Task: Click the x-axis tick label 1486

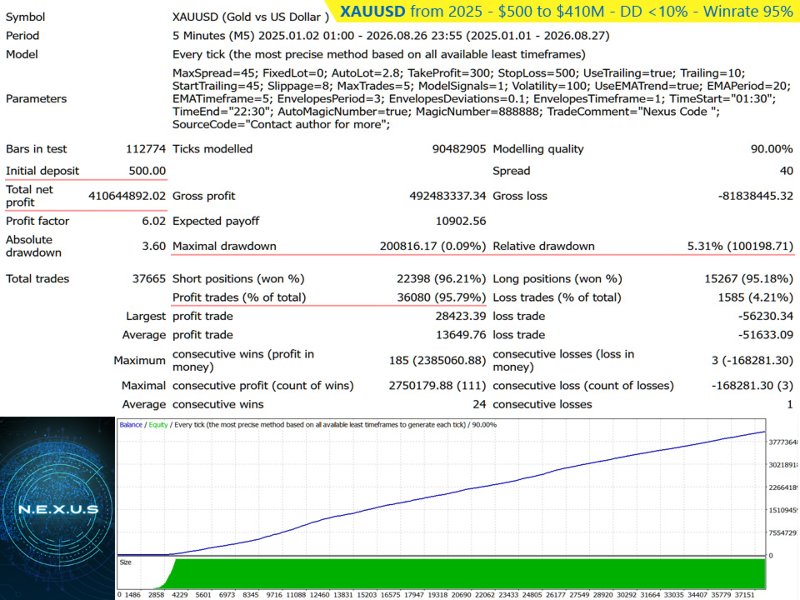Action: click(x=133, y=595)
